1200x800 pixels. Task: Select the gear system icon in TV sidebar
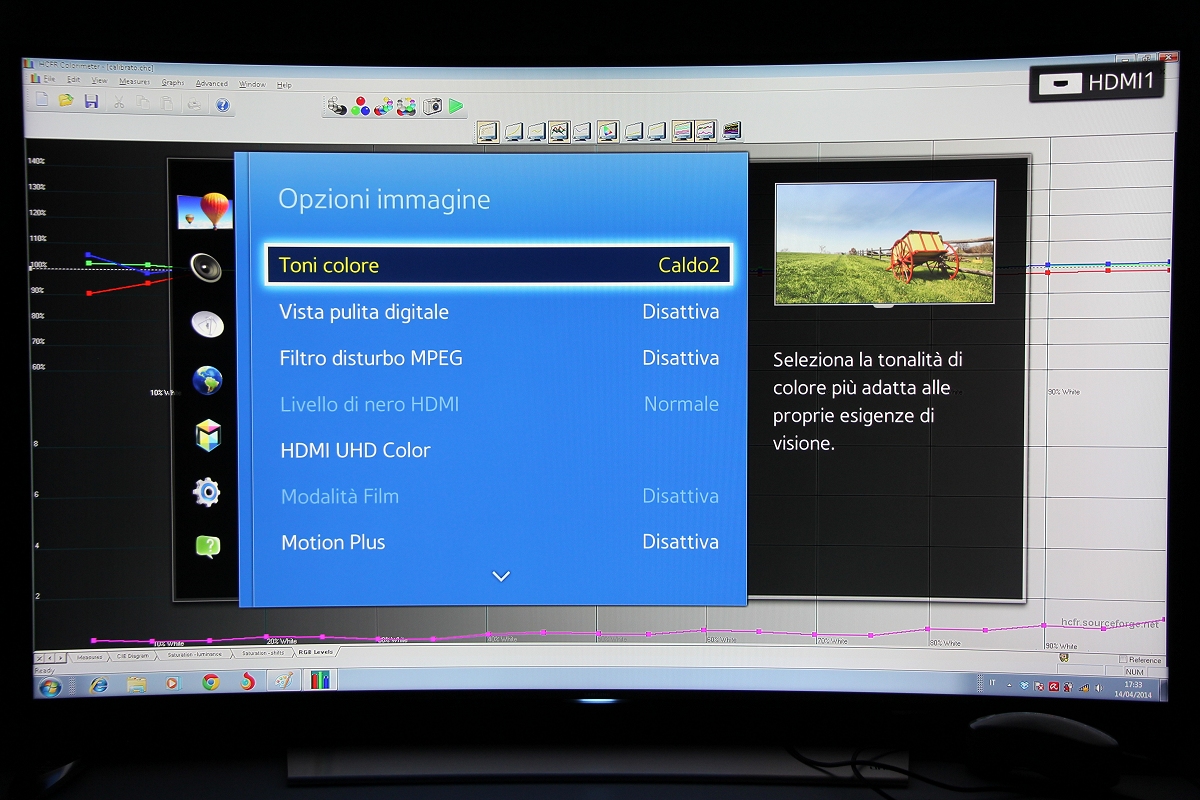coord(207,491)
